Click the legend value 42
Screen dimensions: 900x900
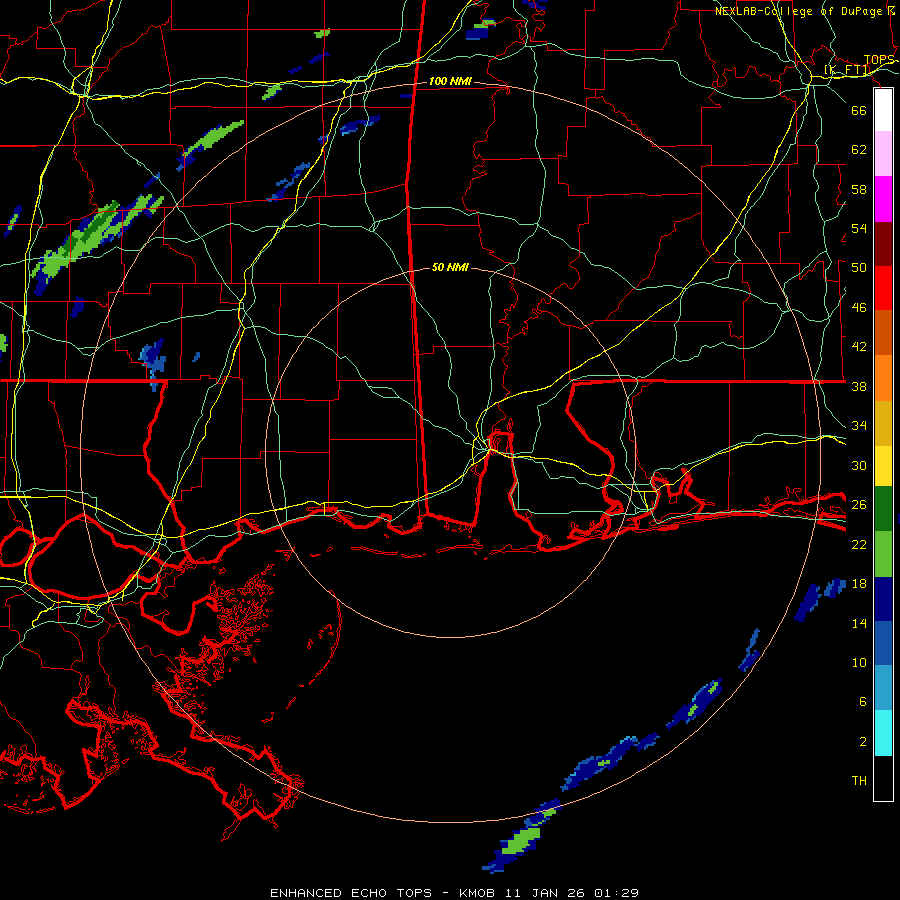[x=859, y=347]
